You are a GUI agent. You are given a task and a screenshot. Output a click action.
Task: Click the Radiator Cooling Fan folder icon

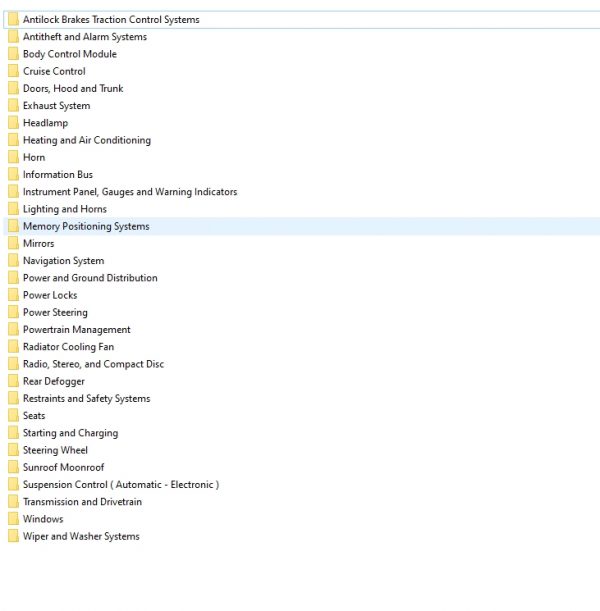13,347
